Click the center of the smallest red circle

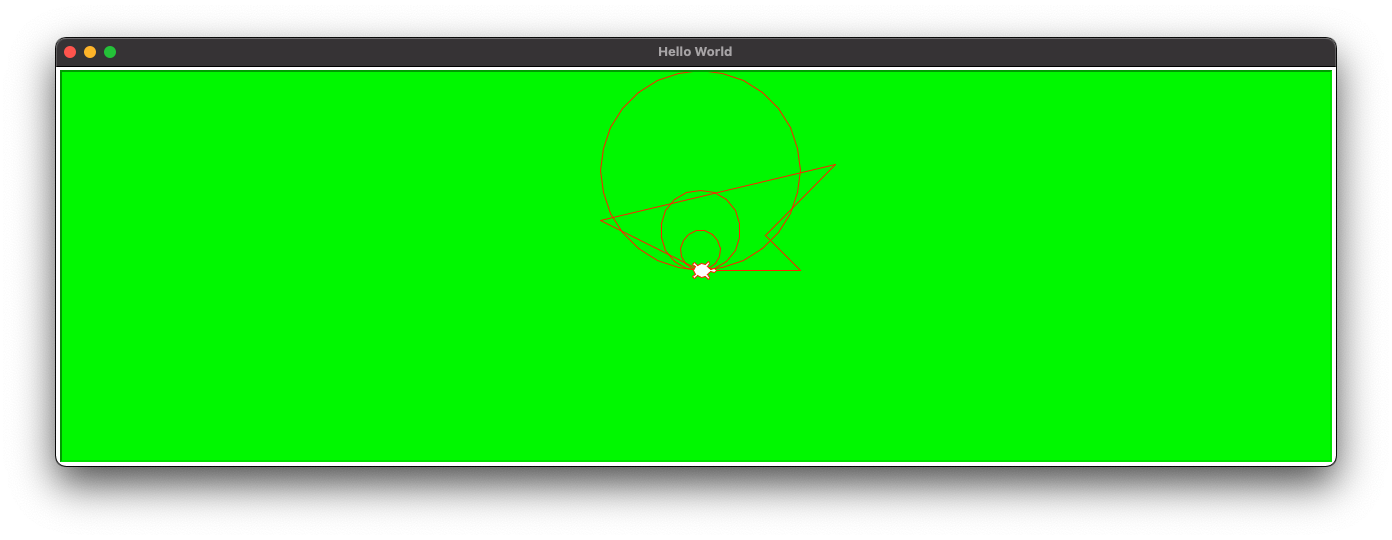(700, 250)
